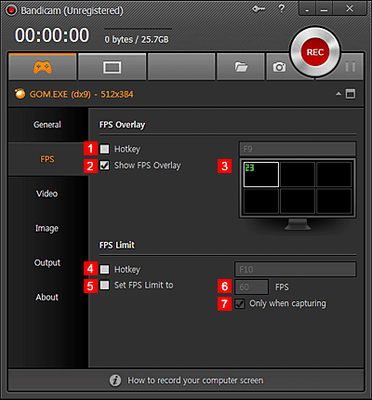This screenshot has width=372, height=400.
Task: Select bottom-left FPS overlay position
Action: click(x=261, y=201)
